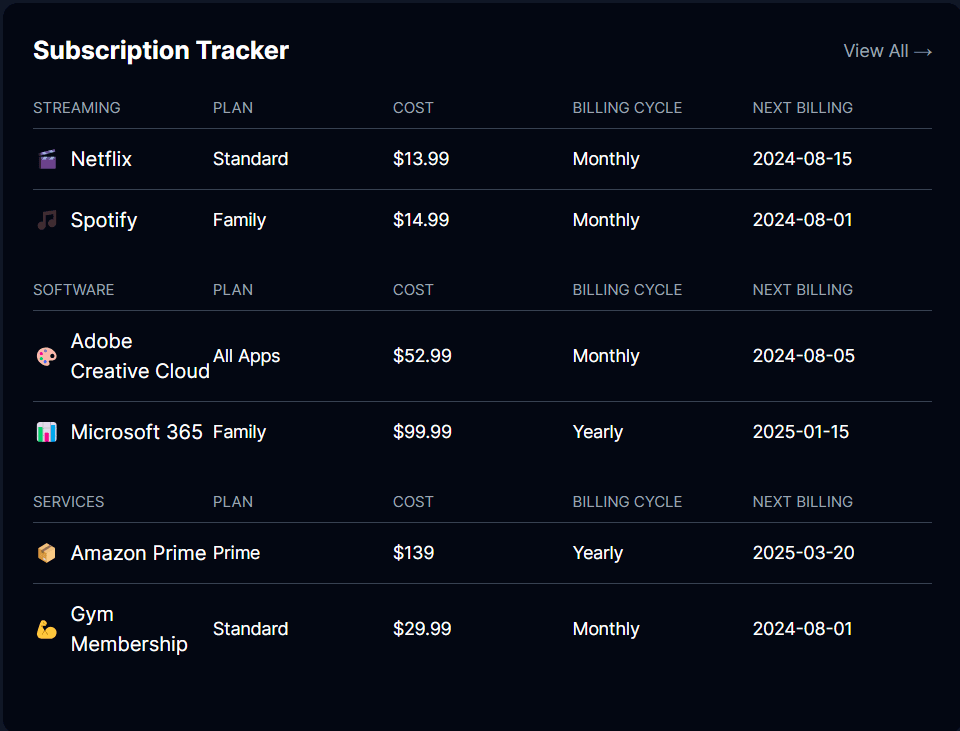Click the SERVICES section header
This screenshot has width=960, height=731.
[68, 502]
